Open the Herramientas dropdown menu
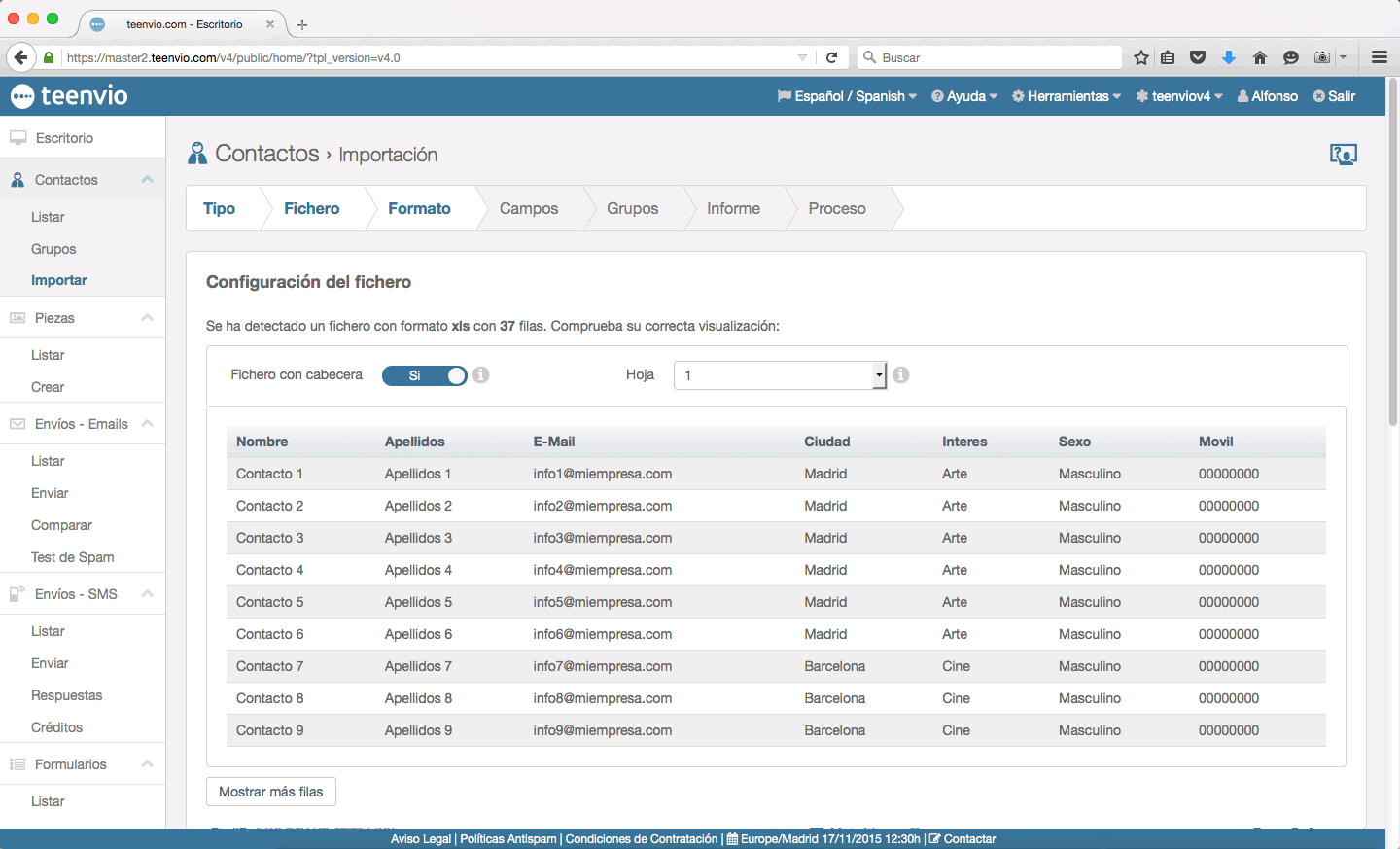Image resolution: width=1400 pixels, height=849 pixels. coord(1067,96)
